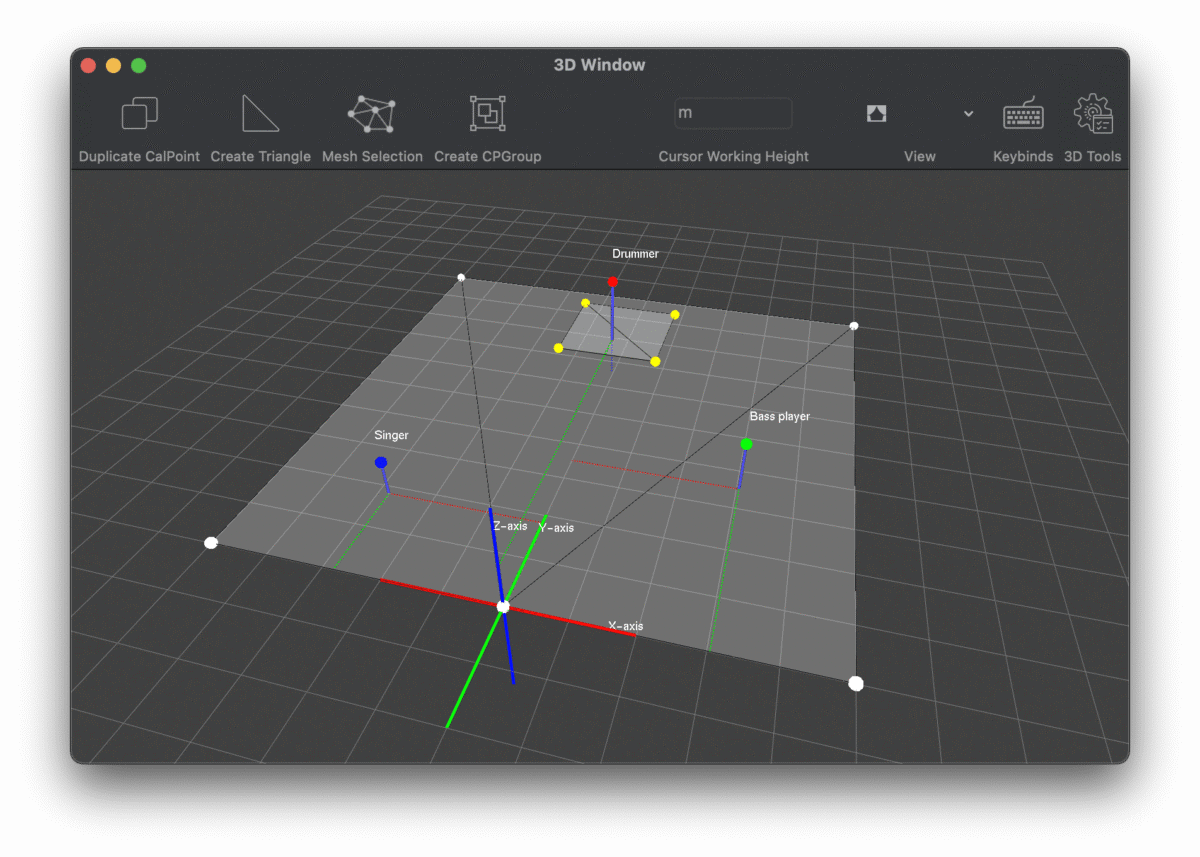Select the front-right white corner point

click(x=856, y=683)
